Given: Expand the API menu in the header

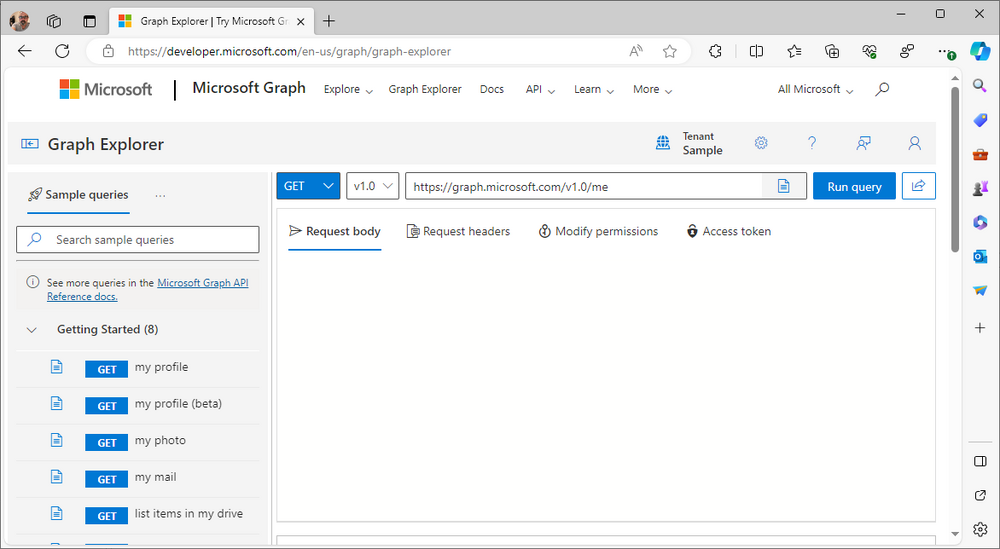Looking at the screenshot, I should point(540,89).
